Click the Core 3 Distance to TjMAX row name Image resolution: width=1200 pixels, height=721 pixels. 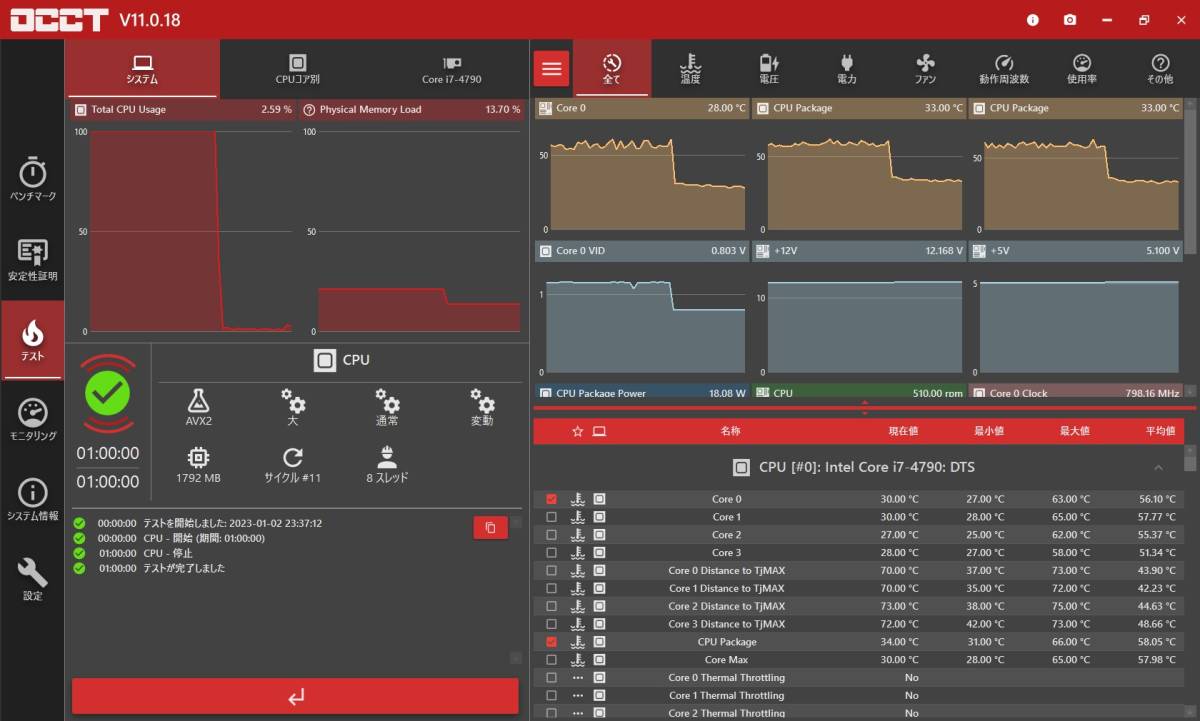click(x=726, y=624)
